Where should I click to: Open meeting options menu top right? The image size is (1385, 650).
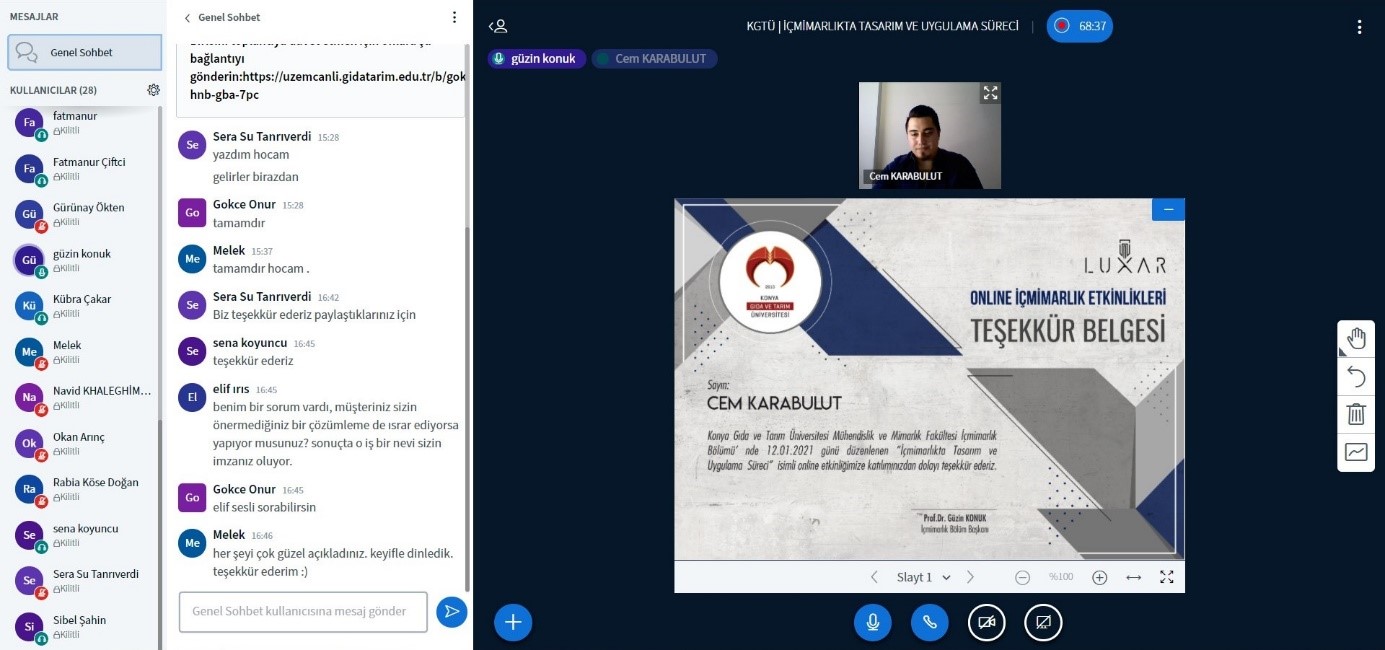tap(1359, 27)
